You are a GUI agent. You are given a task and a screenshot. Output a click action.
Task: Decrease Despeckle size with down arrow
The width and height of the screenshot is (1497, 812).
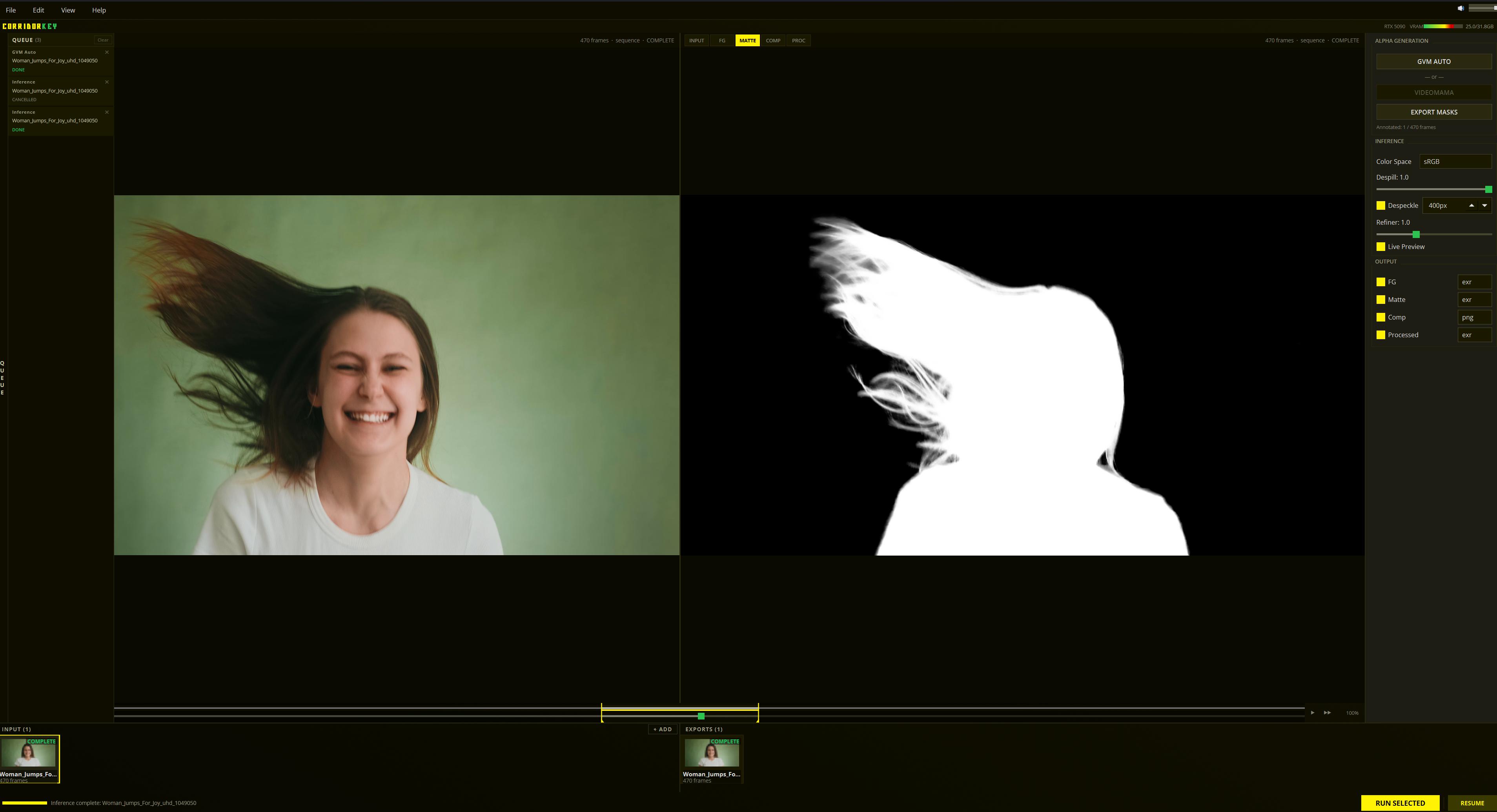coord(1485,205)
